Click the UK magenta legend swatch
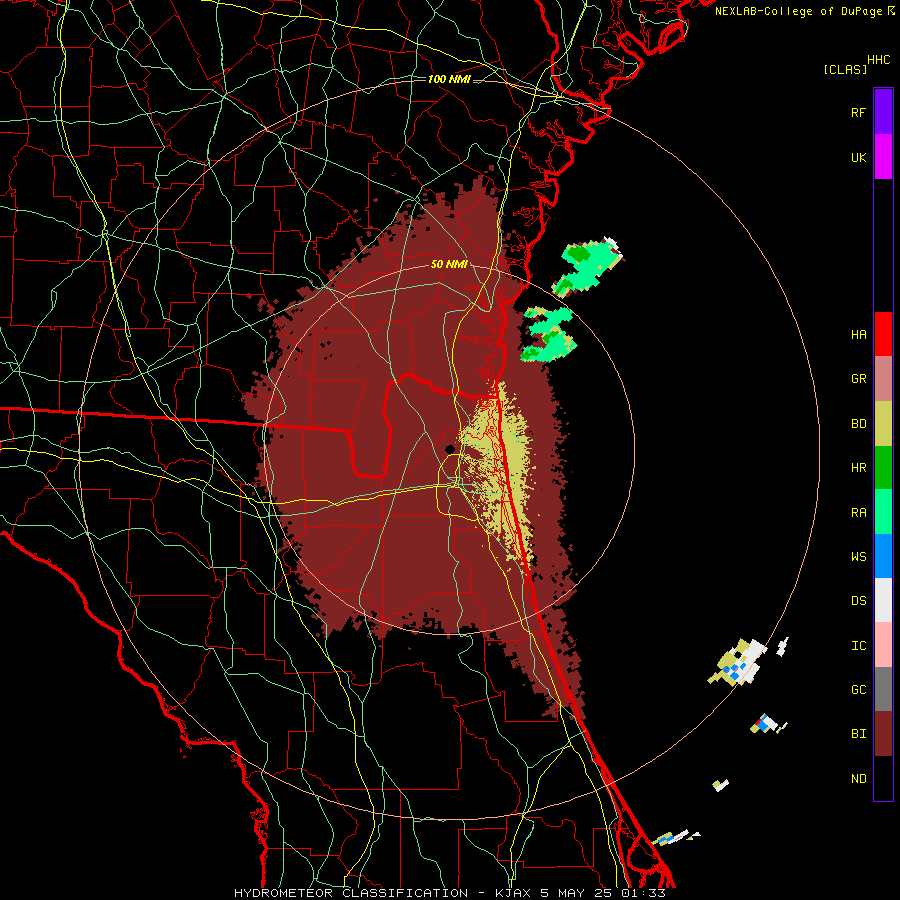The width and height of the screenshot is (900, 900). coord(883,157)
